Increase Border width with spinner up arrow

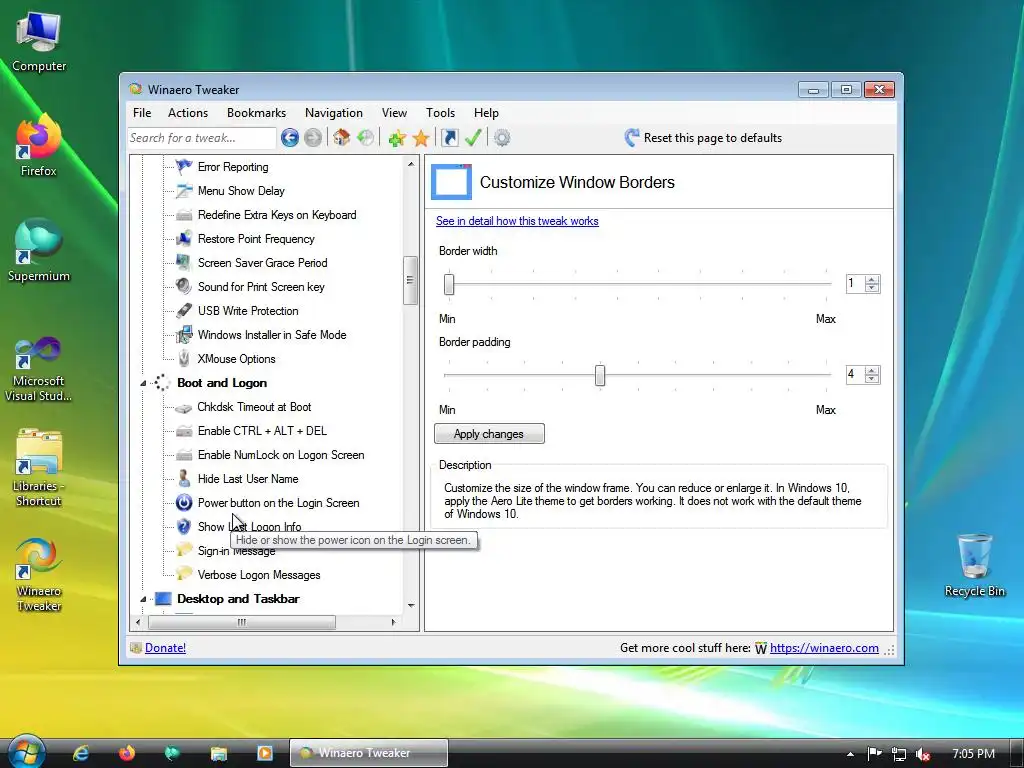point(872,280)
